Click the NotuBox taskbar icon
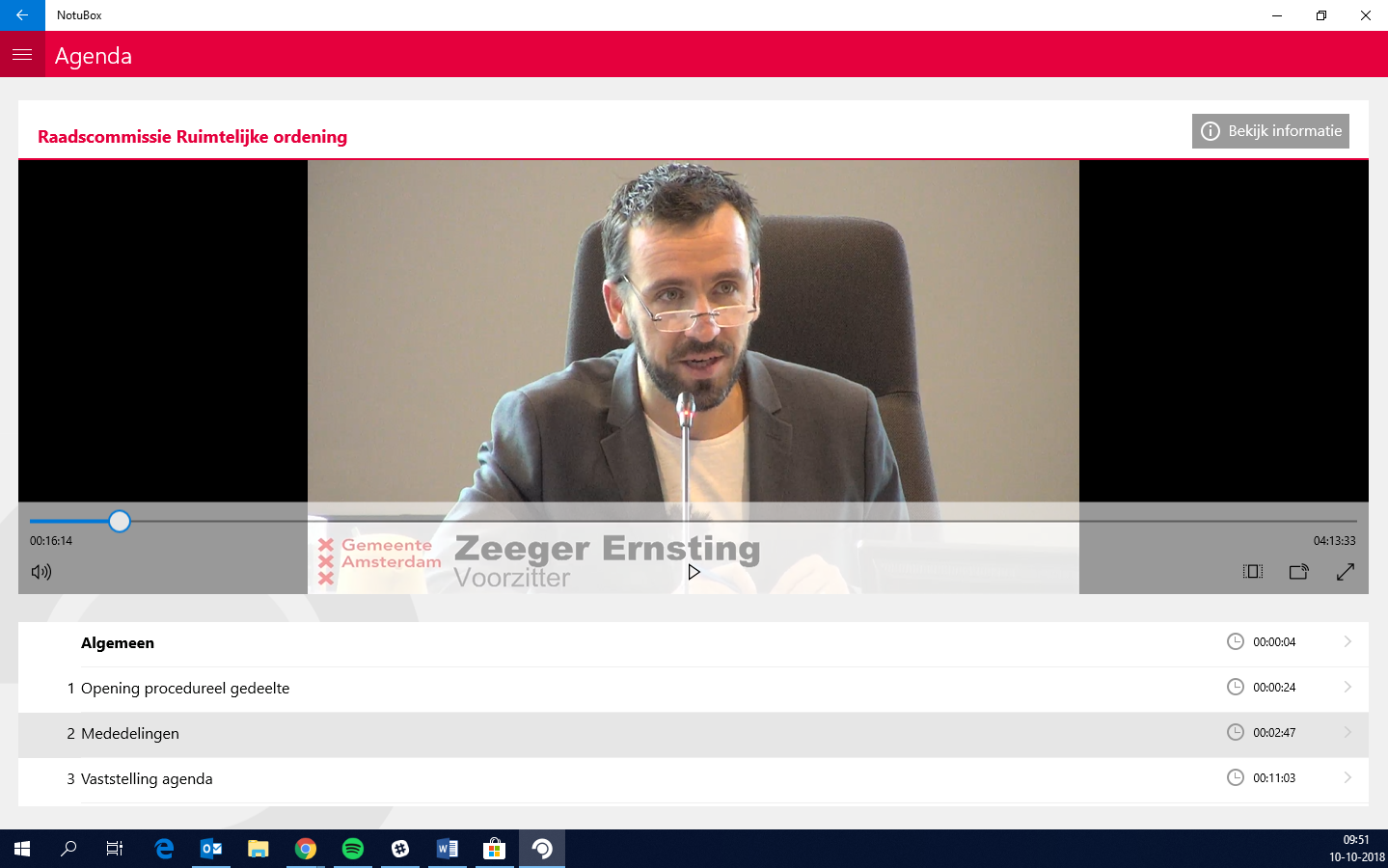This screenshot has width=1388, height=868. click(542, 849)
